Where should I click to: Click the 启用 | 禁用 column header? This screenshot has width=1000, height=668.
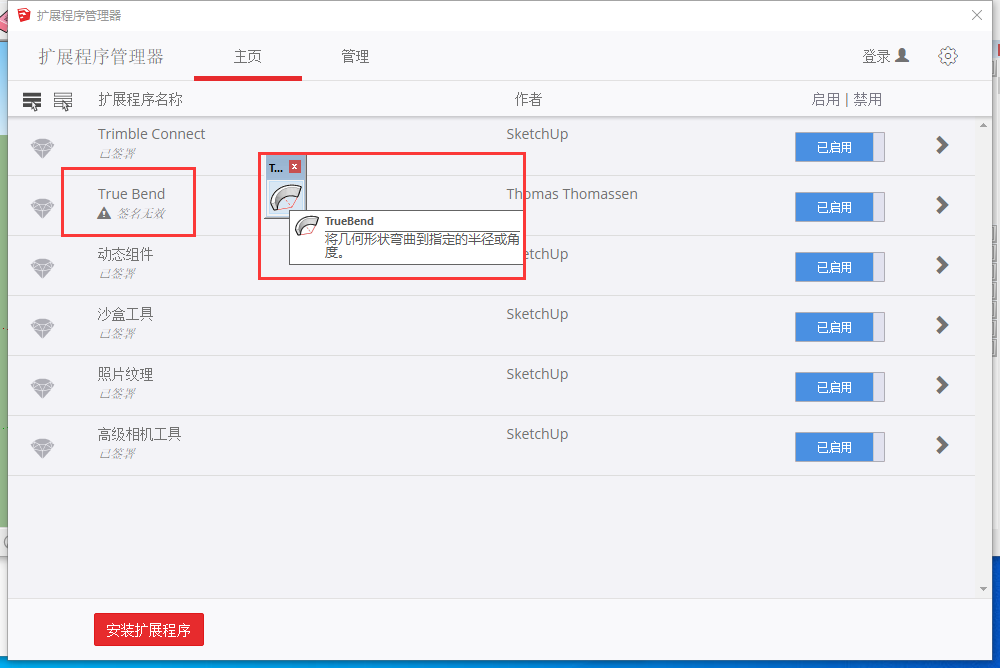click(846, 100)
